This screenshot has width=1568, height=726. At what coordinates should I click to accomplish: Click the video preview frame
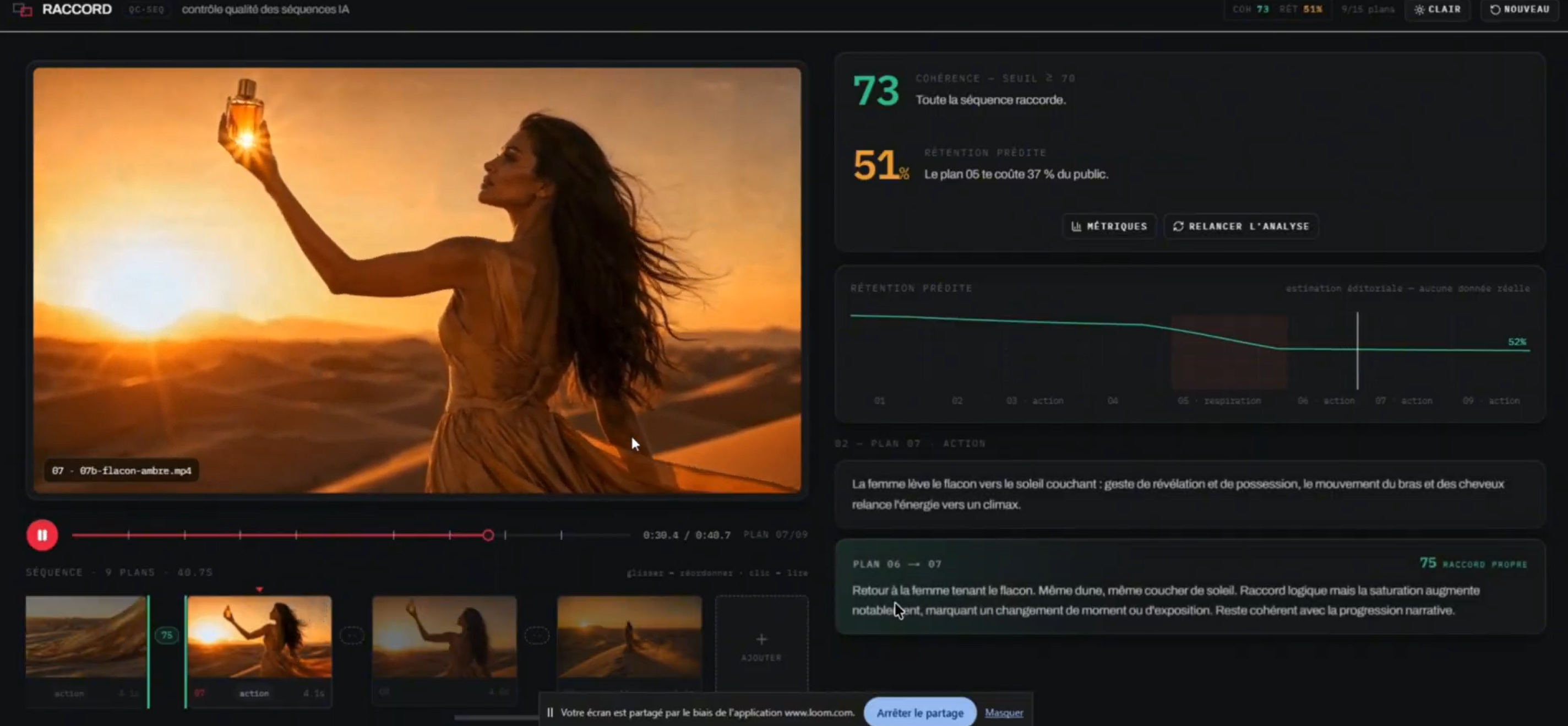(417, 280)
